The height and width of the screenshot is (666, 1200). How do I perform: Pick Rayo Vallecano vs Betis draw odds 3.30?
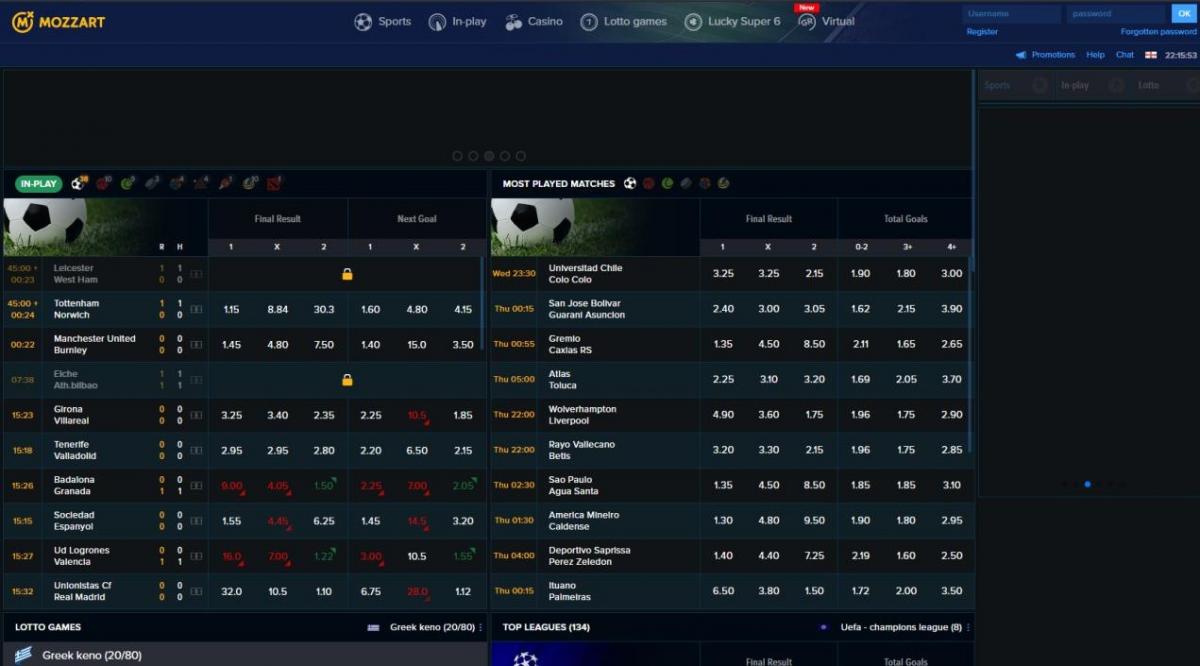click(768, 450)
